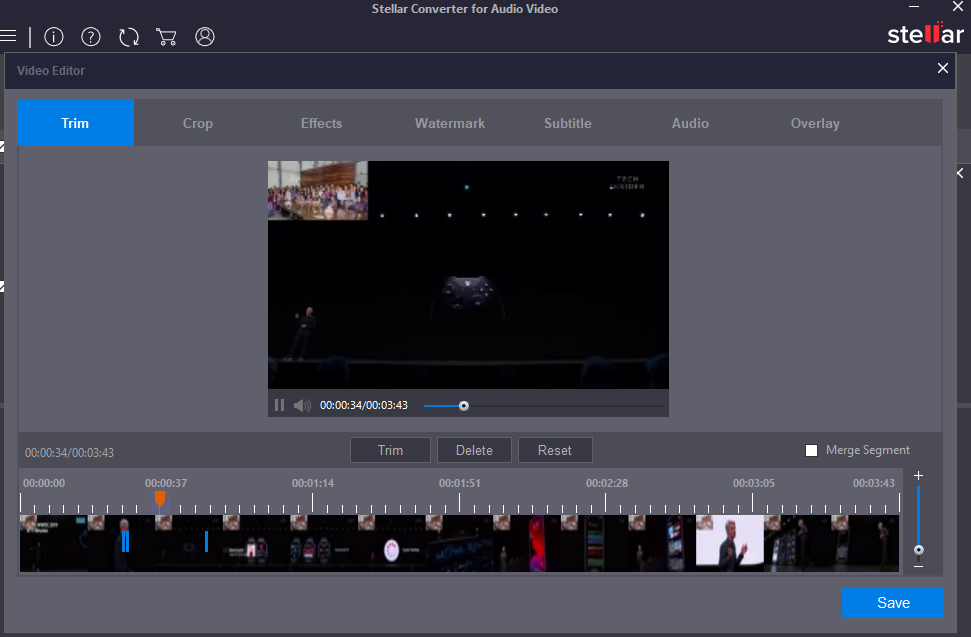Viewport: 971px width, 637px height.
Task: Zoom in timeline with plus icon
Action: 918,476
